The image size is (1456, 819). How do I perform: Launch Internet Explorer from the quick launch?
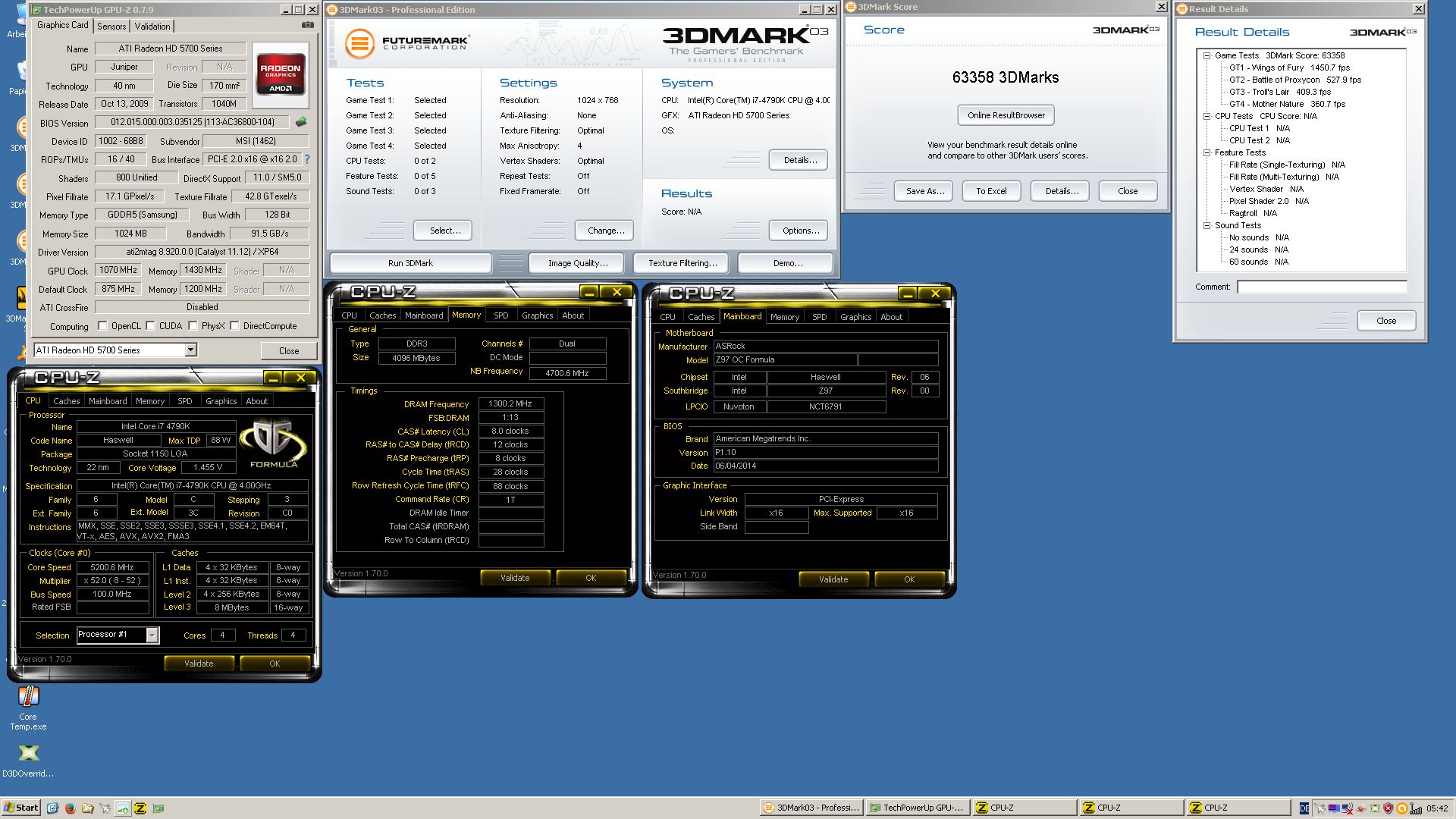(x=52, y=808)
